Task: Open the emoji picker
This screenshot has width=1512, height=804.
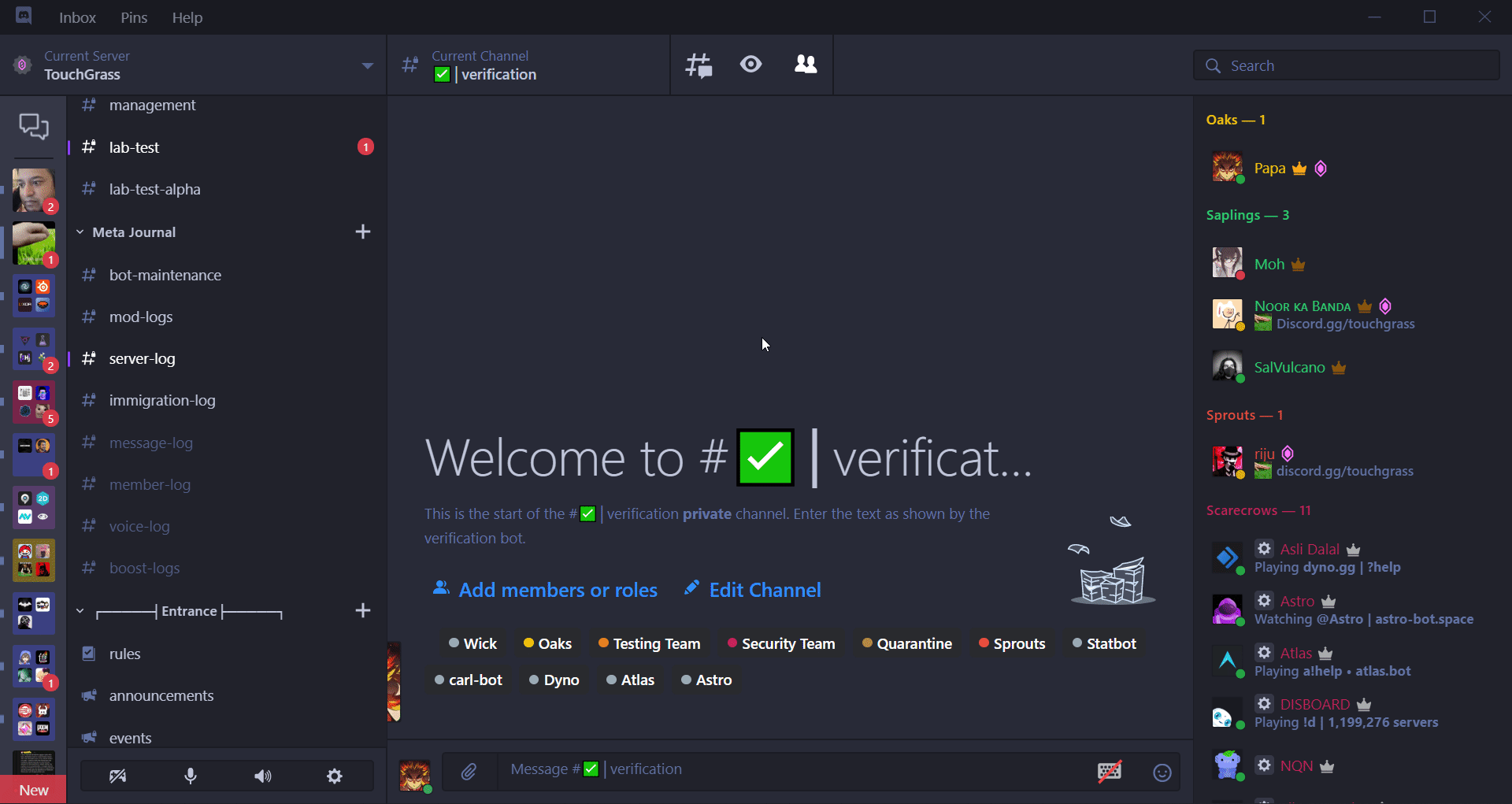Action: (x=1162, y=773)
